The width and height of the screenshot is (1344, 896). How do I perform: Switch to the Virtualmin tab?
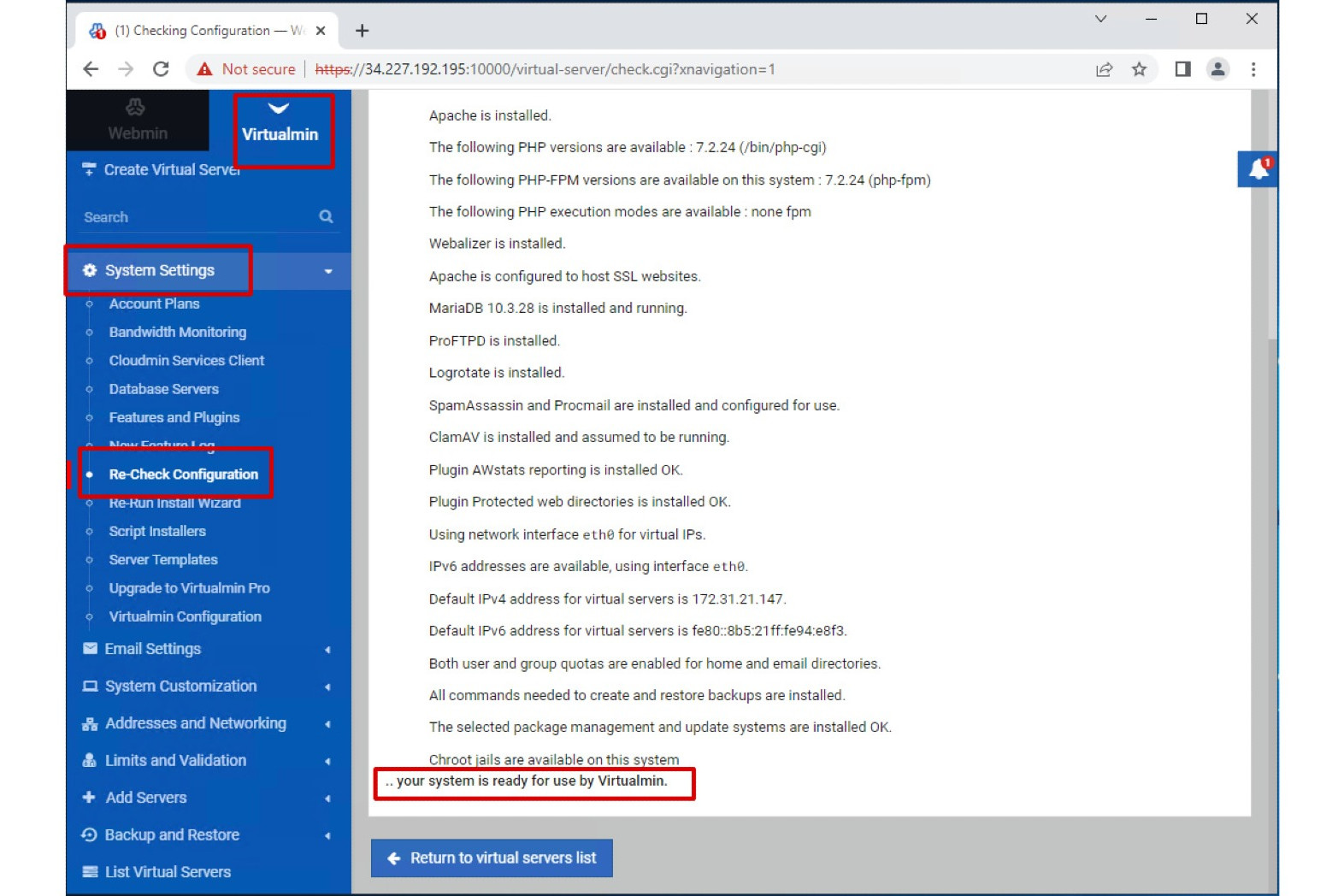coord(280,122)
